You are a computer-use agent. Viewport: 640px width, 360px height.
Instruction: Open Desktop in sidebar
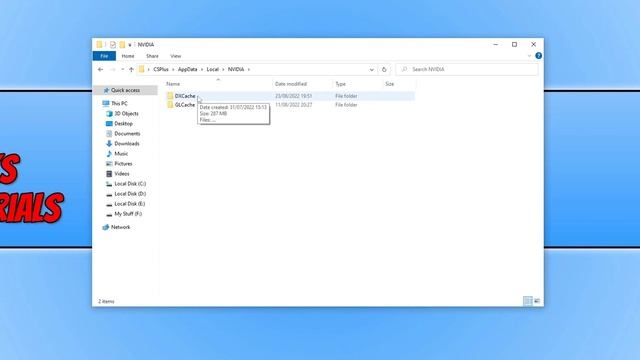pyautogui.click(x=123, y=124)
